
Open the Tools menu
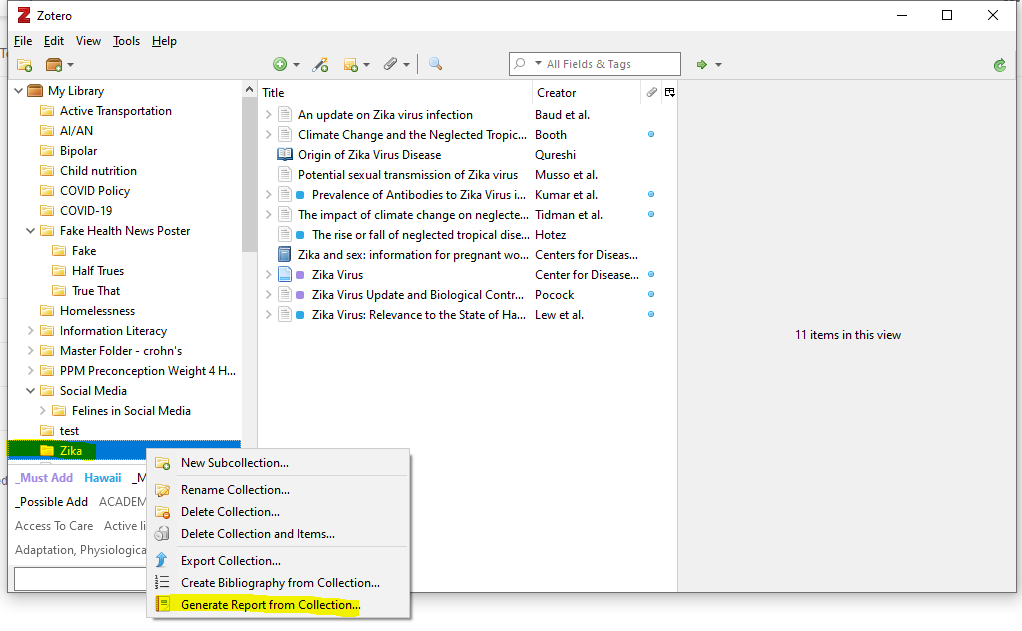coord(126,41)
